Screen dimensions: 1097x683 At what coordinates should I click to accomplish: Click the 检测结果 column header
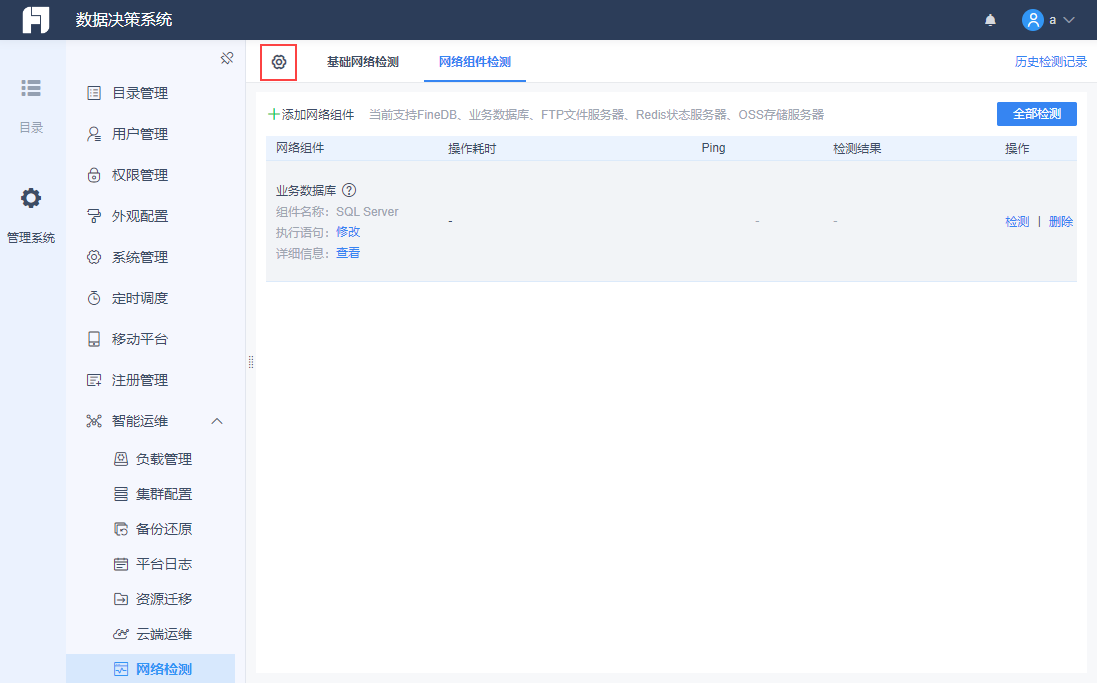[857, 148]
